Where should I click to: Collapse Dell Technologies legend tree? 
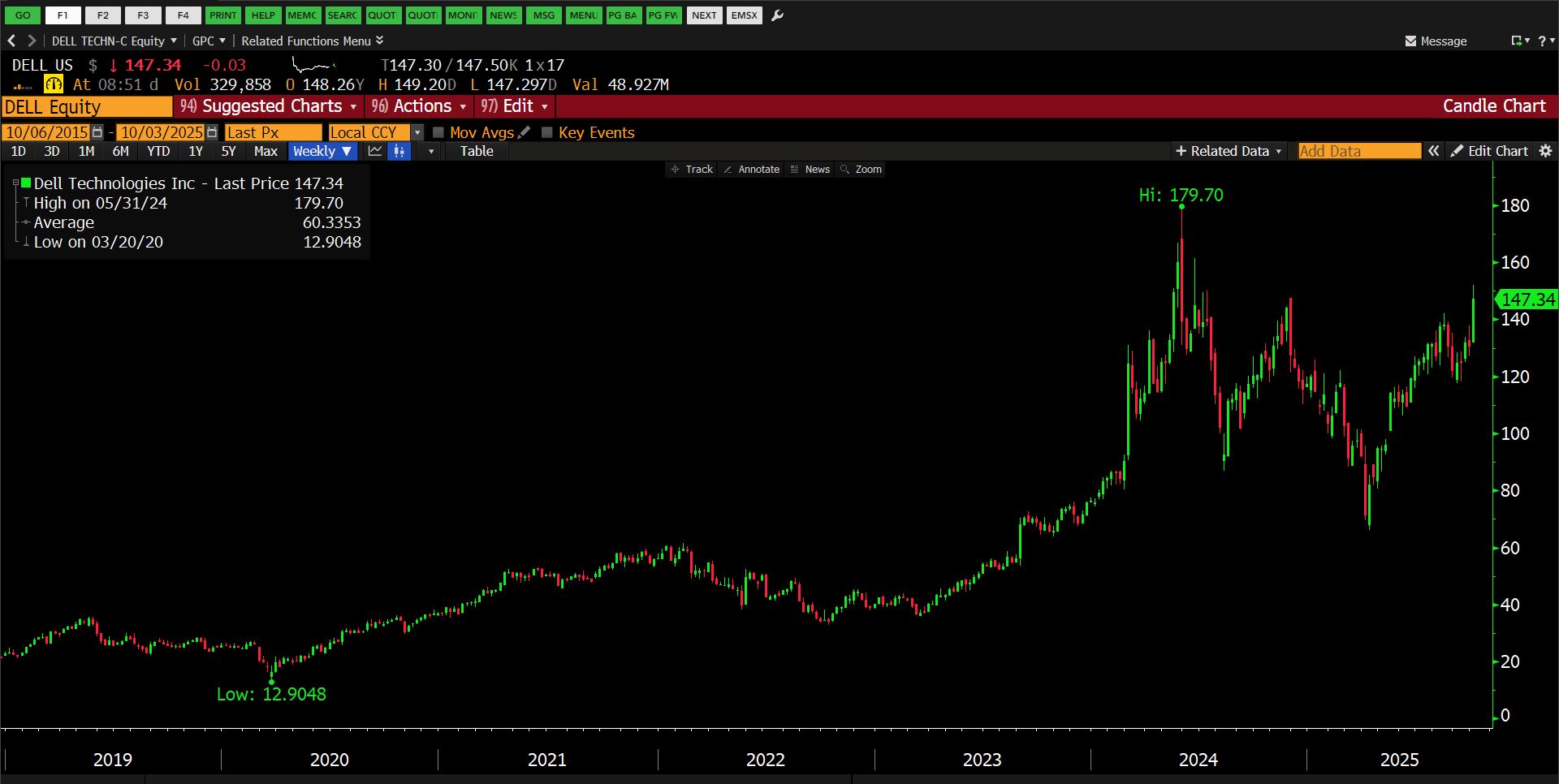click(x=15, y=183)
